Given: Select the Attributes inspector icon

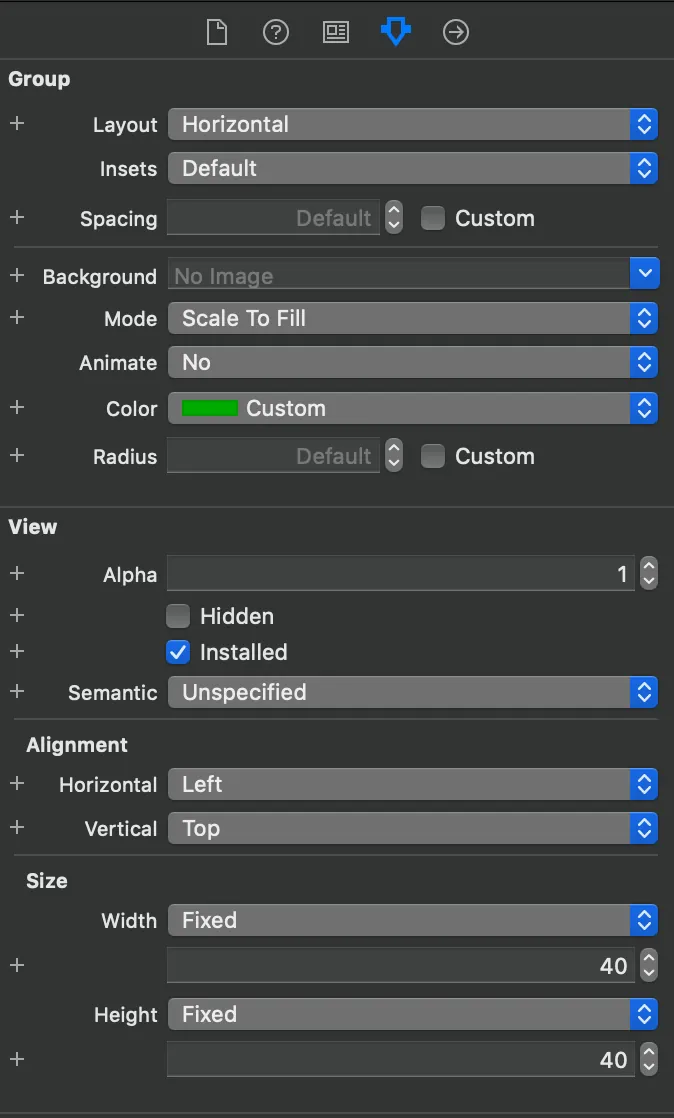Looking at the screenshot, I should tap(396, 33).
